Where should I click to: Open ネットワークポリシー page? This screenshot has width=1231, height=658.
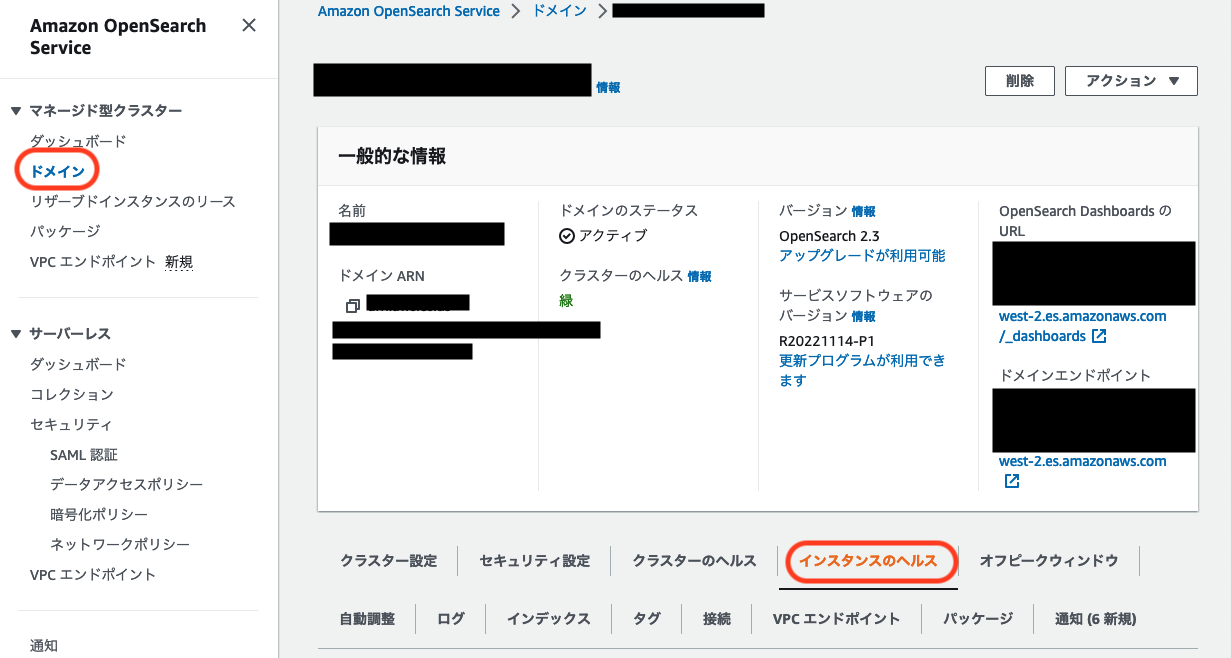tap(120, 544)
